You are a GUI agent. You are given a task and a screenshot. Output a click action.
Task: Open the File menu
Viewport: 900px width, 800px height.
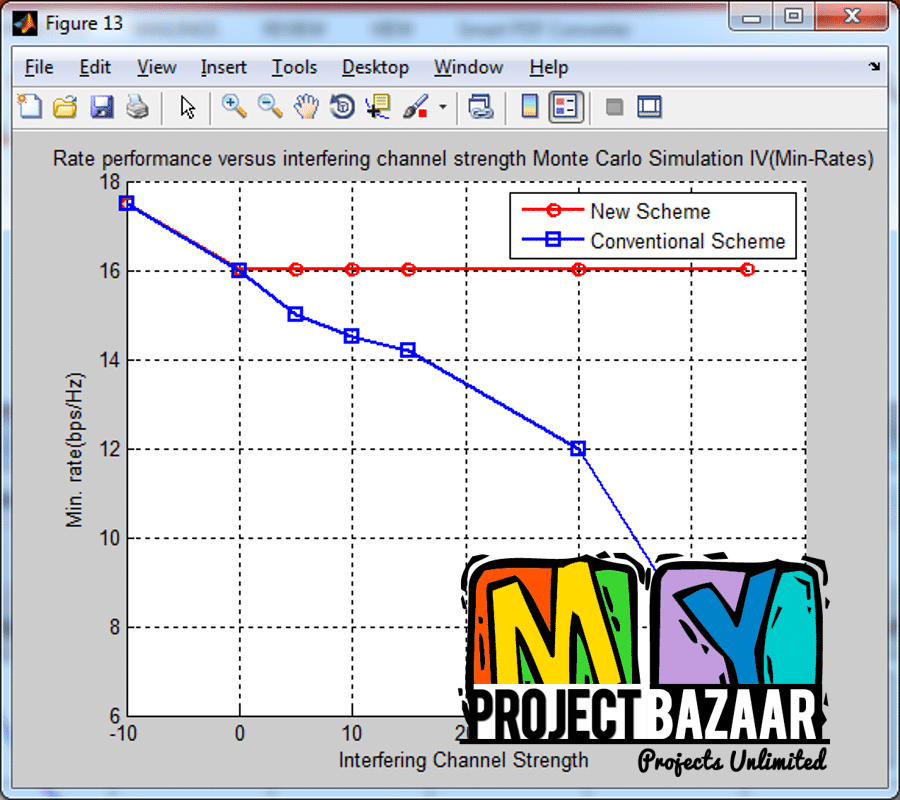point(39,67)
